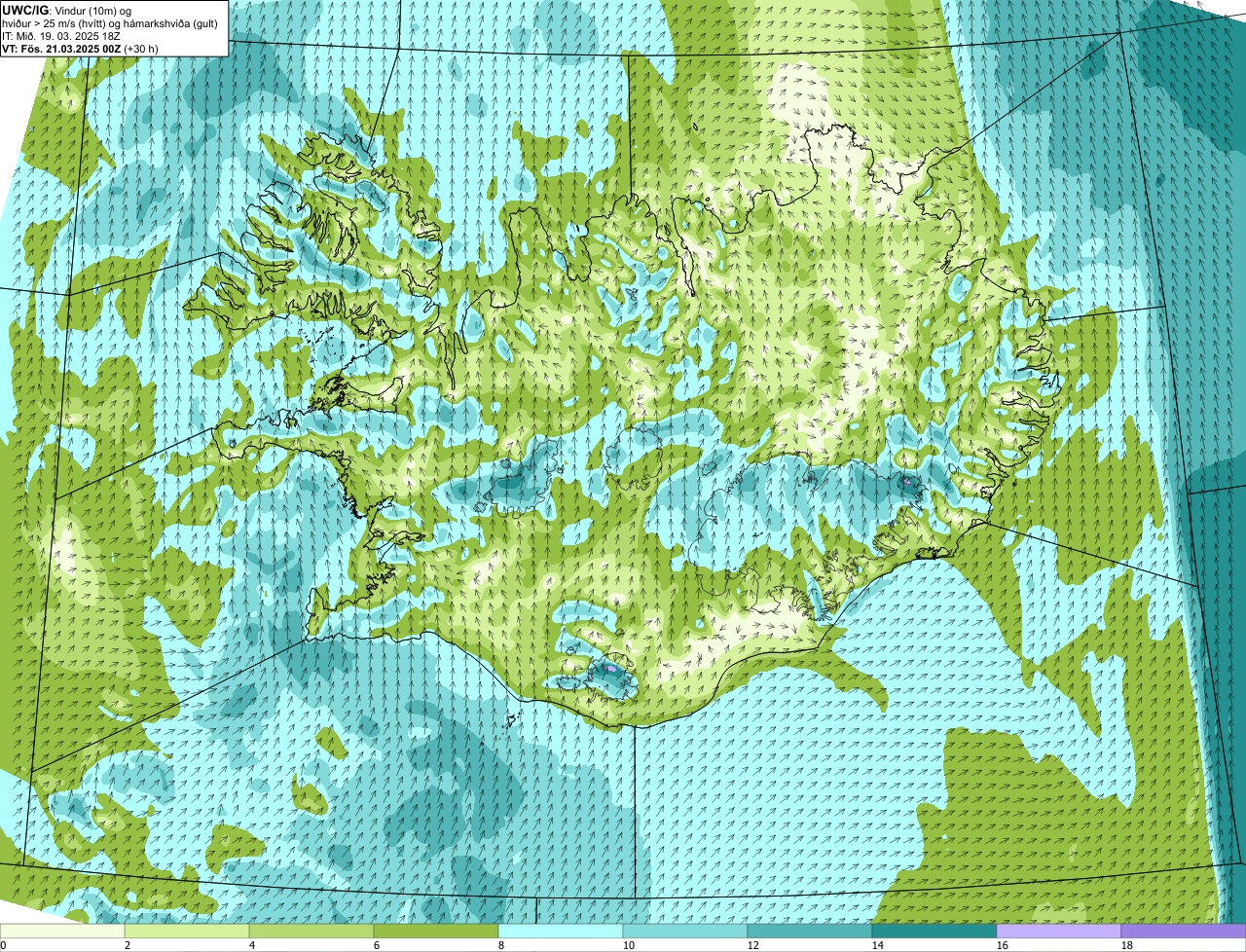The image size is (1246, 952).
Task: Click the legend scale label "6"
Action: click(x=377, y=945)
